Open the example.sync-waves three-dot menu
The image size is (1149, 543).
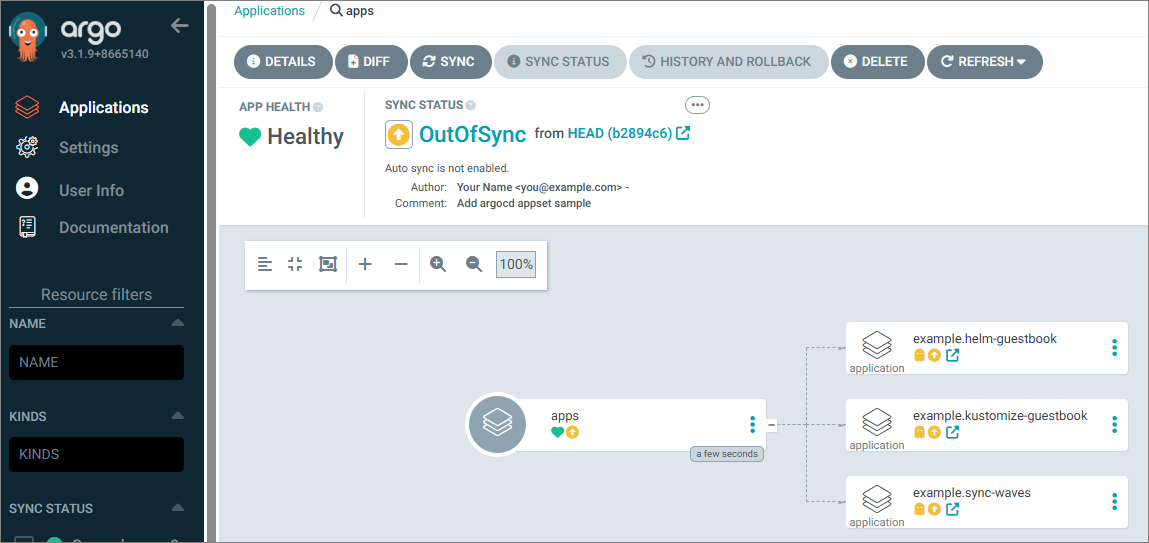click(1115, 502)
